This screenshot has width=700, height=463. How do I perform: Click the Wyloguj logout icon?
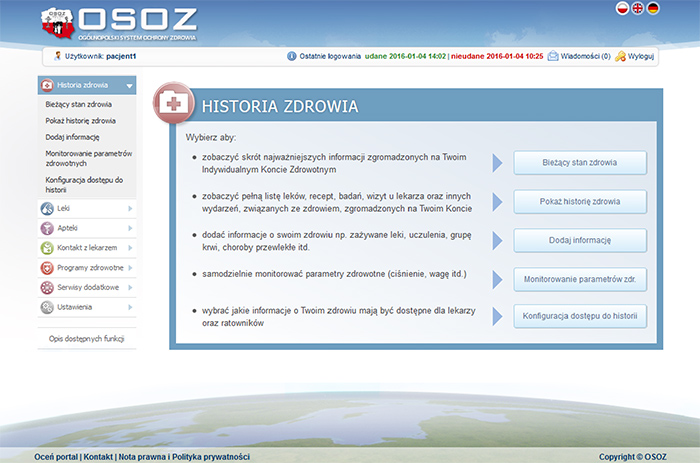click(621, 57)
